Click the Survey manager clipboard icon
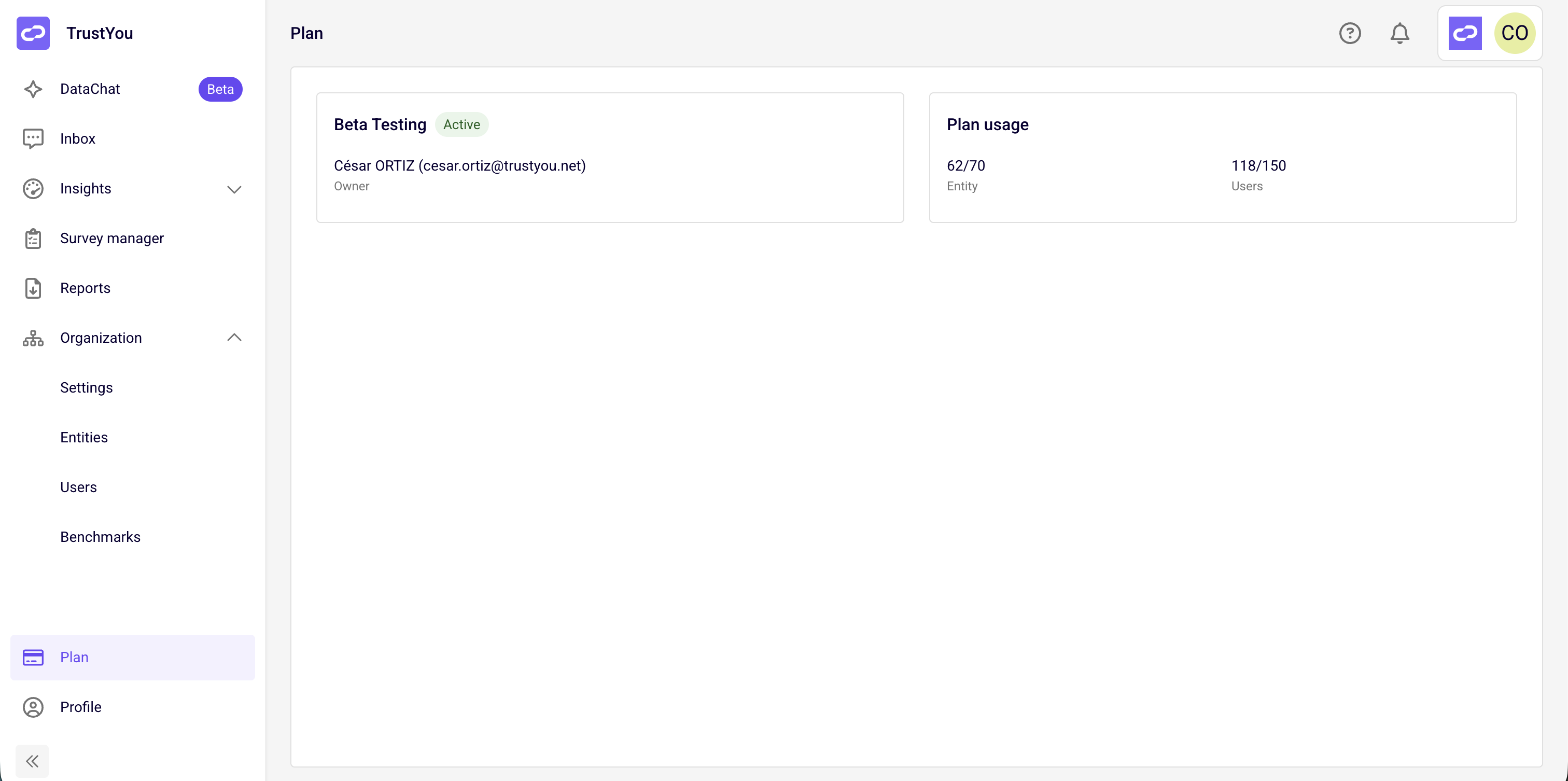Image resolution: width=1568 pixels, height=781 pixels. click(33, 239)
